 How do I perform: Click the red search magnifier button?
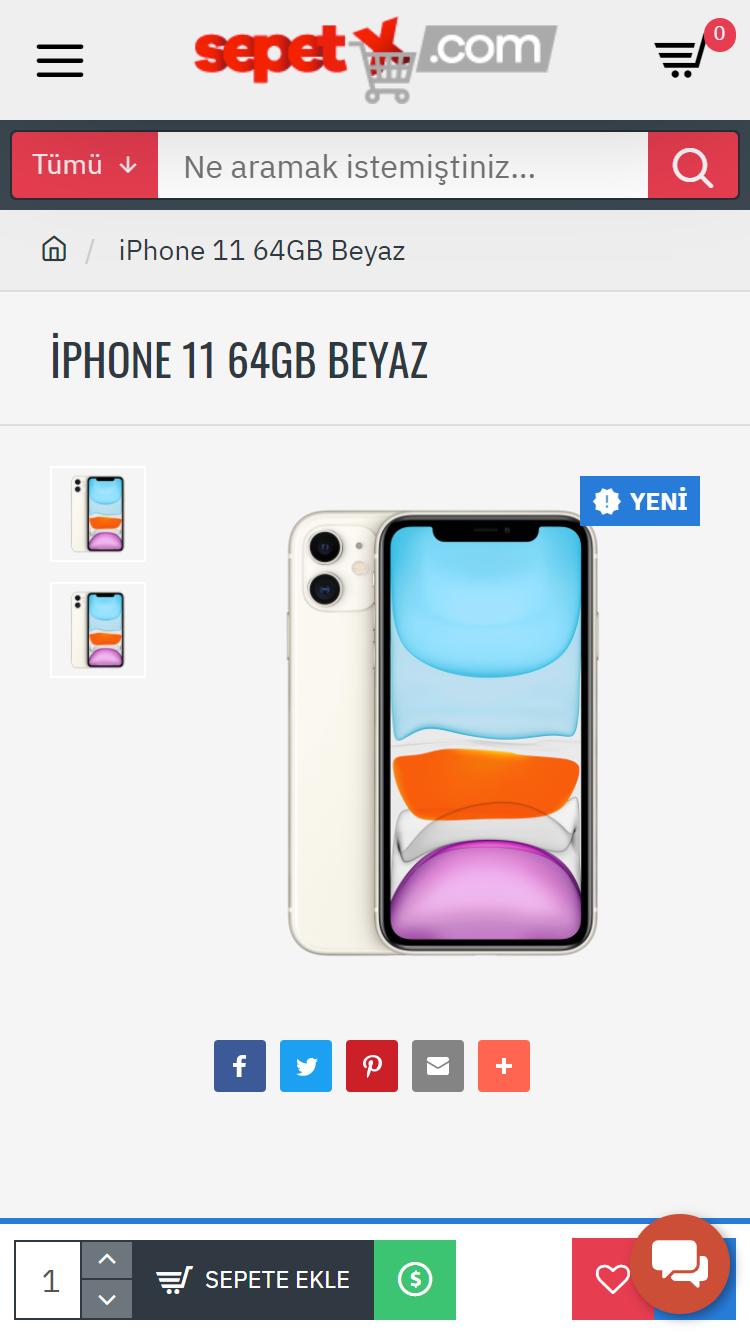[x=693, y=166]
